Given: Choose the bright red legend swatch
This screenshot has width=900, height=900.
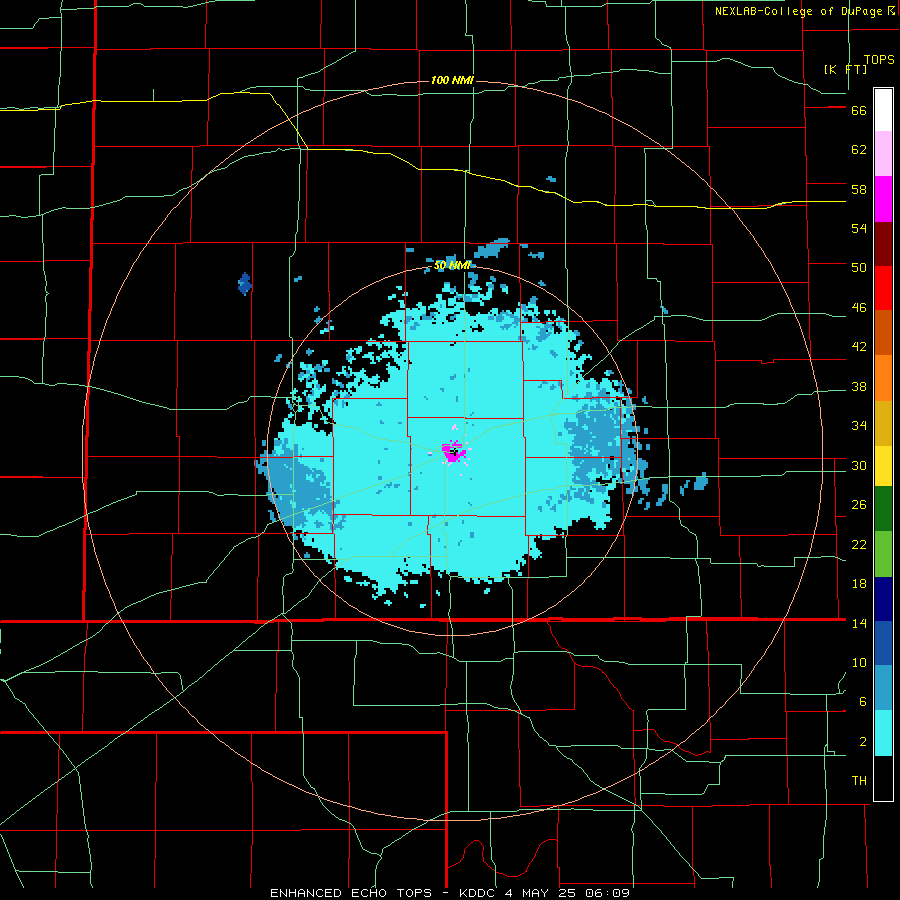Looking at the screenshot, I should coord(883,288).
